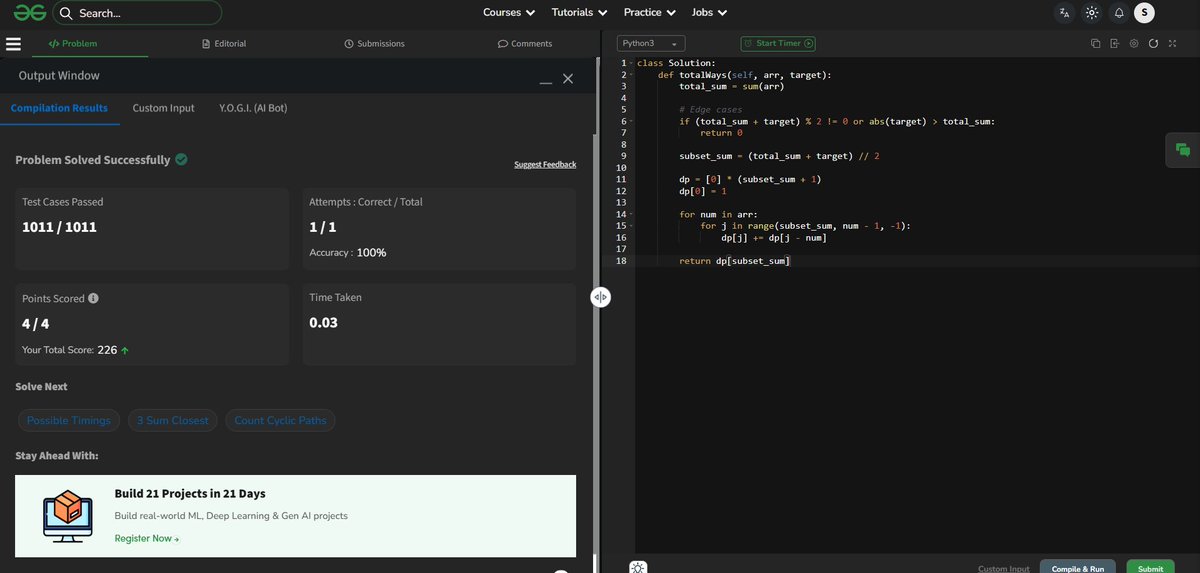Image resolution: width=1200 pixels, height=573 pixels.
Task: Click the language translate icon
Action: click(x=1064, y=13)
